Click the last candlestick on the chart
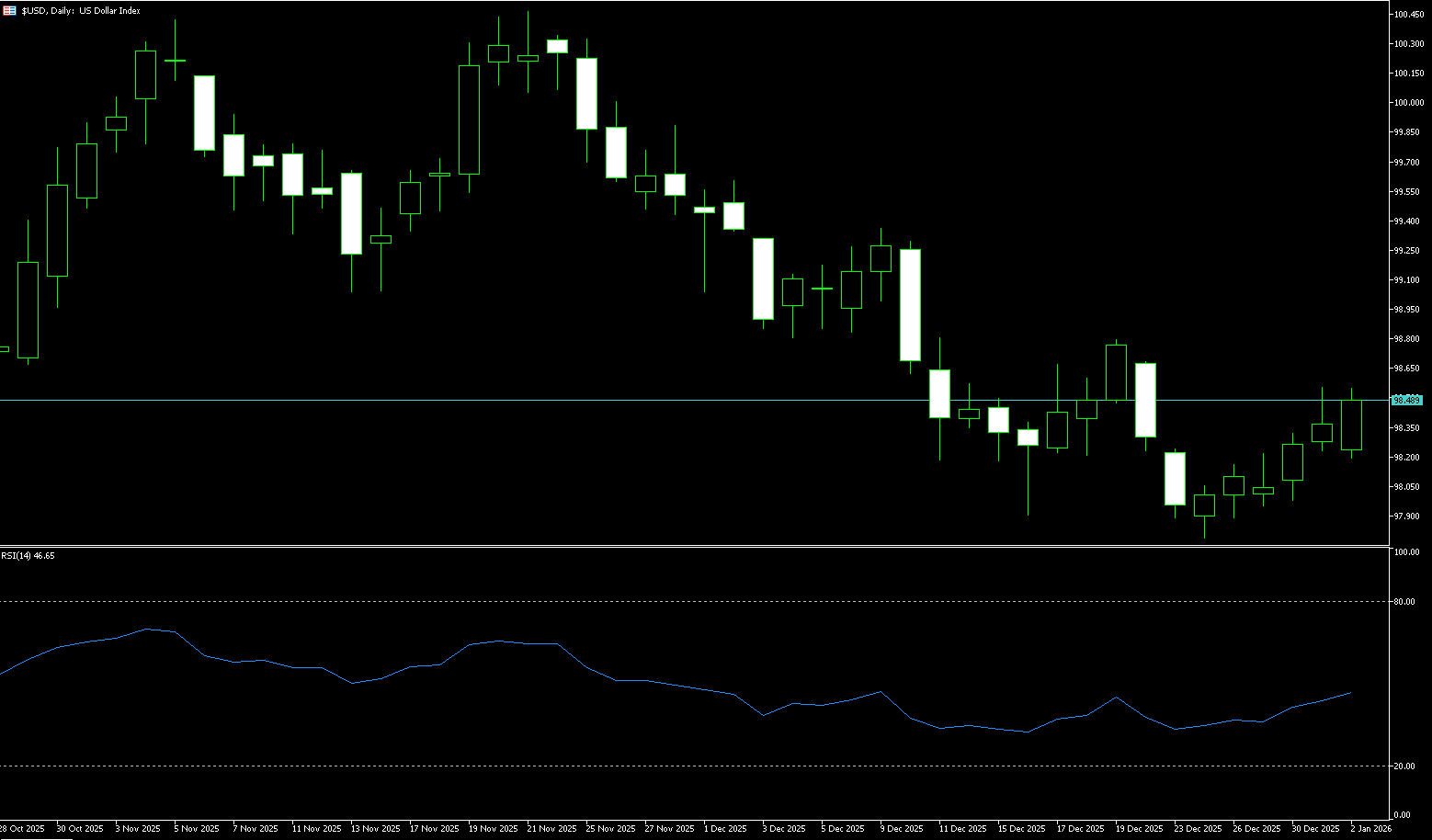 1351,425
